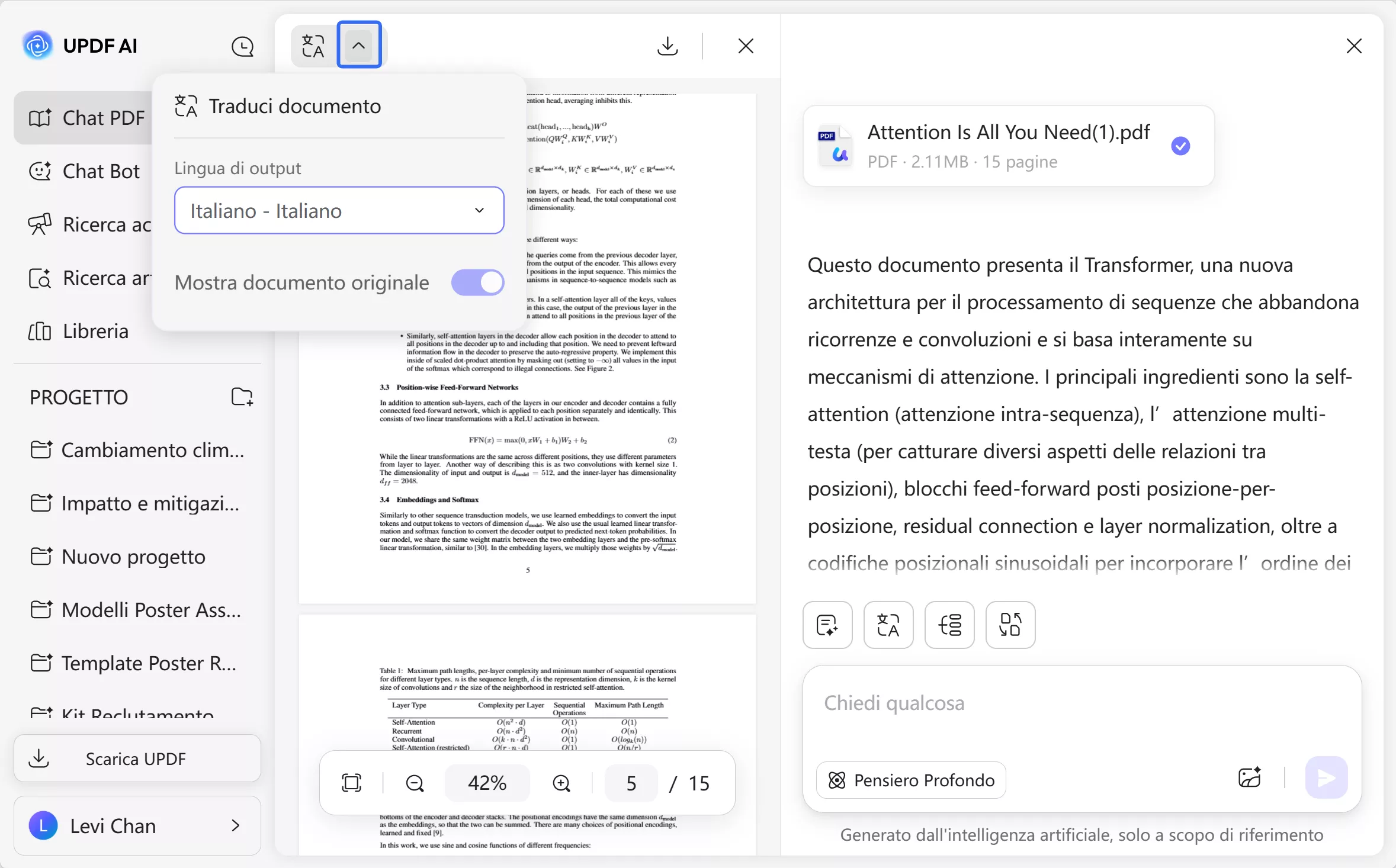This screenshot has width=1396, height=868.
Task: Select Ricerca ac from the sidebar
Action: pyautogui.click(x=107, y=224)
